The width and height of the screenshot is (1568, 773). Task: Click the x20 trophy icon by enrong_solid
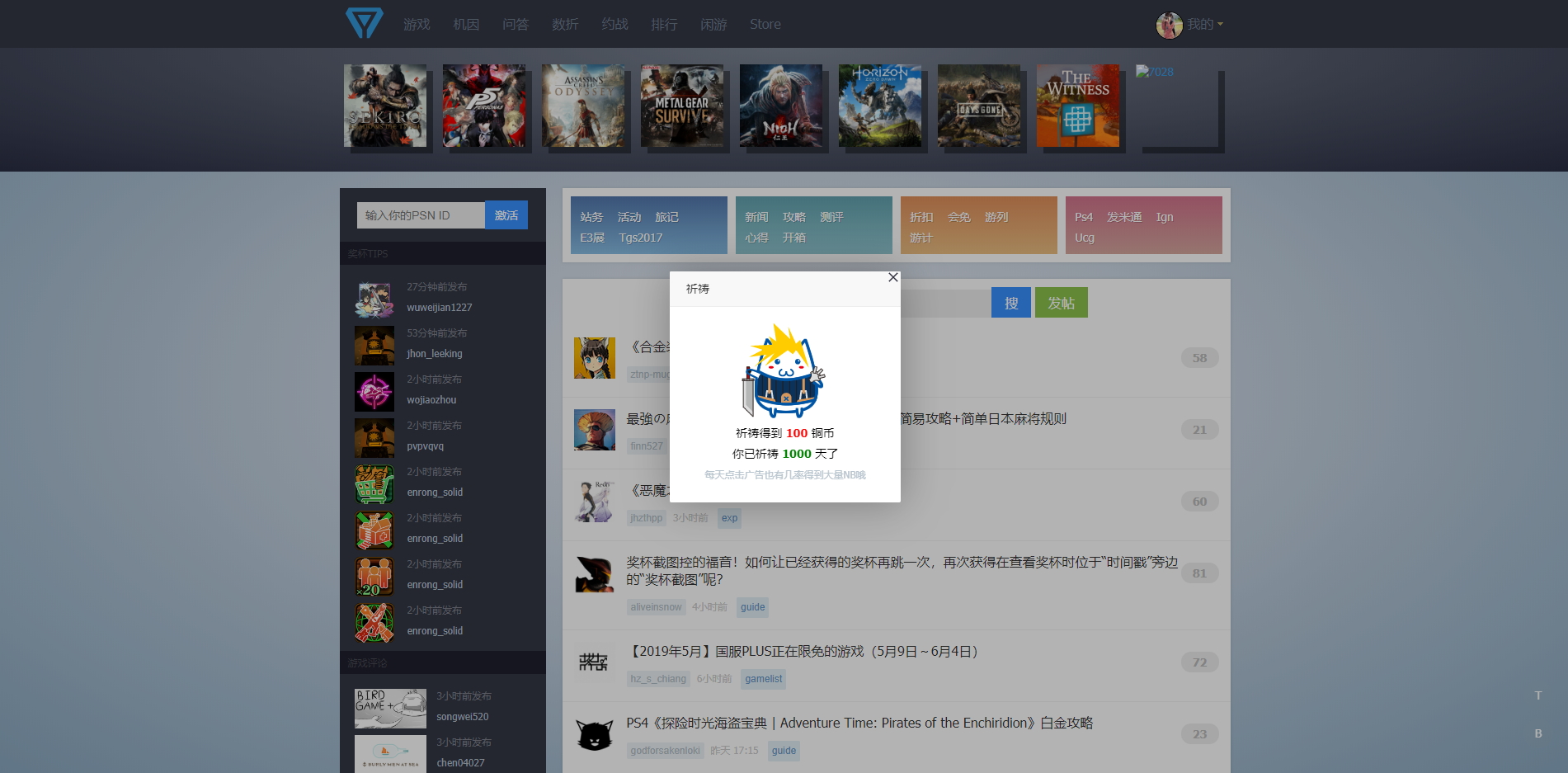pyautogui.click(x=374, y=577)
